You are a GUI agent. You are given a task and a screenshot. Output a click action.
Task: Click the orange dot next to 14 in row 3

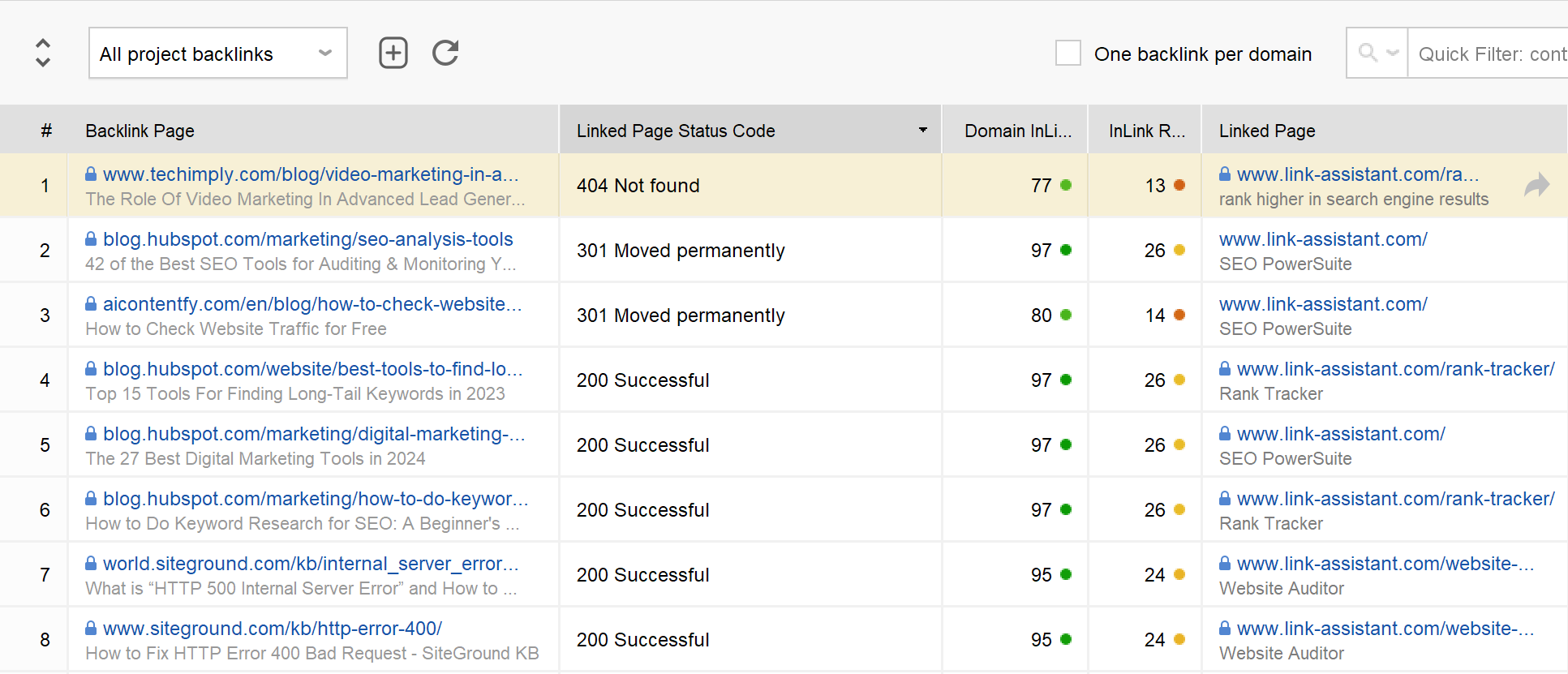pos(1179,315)
